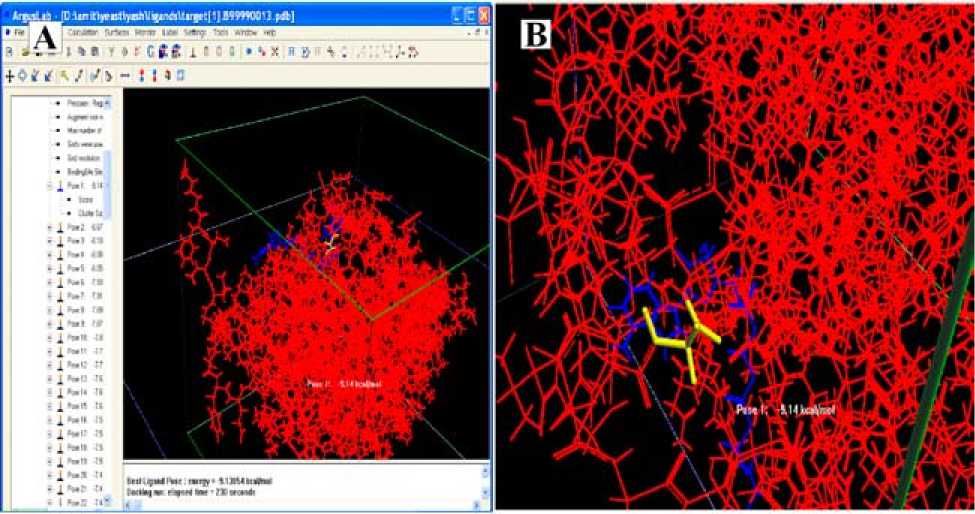Screen dimensions: 975x514
Task: Click the last blue square icon in second toolbar
Action: coord(181,76)
